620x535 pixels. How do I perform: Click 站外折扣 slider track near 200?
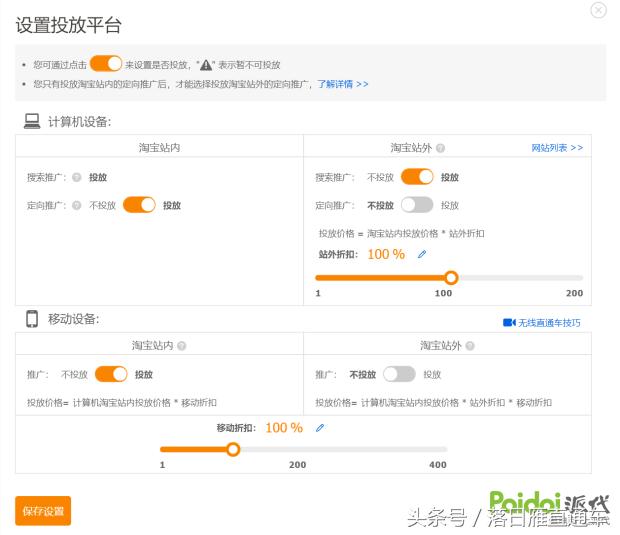tap(579, 278)
